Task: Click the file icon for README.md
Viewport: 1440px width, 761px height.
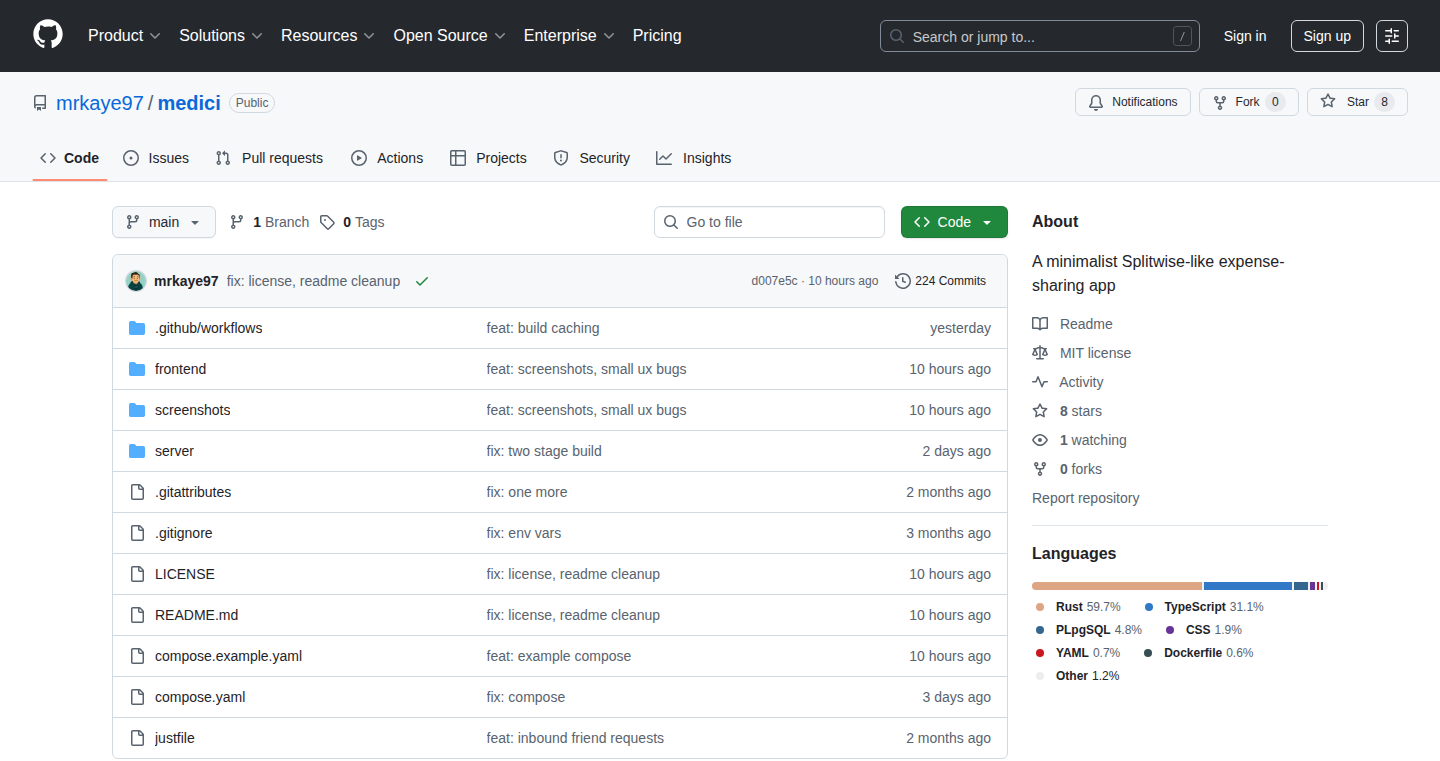Action: [137, 615]
